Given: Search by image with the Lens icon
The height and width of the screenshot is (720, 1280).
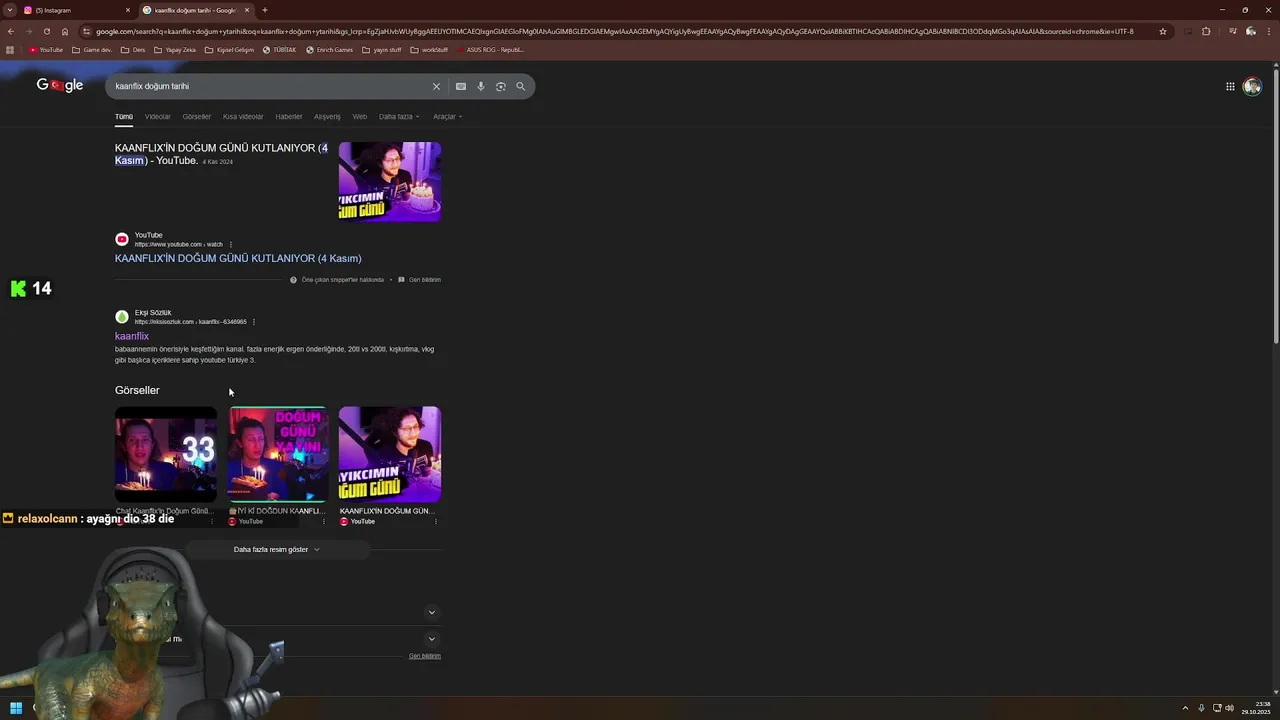Looking at the screenshot, I should (501, 86).
